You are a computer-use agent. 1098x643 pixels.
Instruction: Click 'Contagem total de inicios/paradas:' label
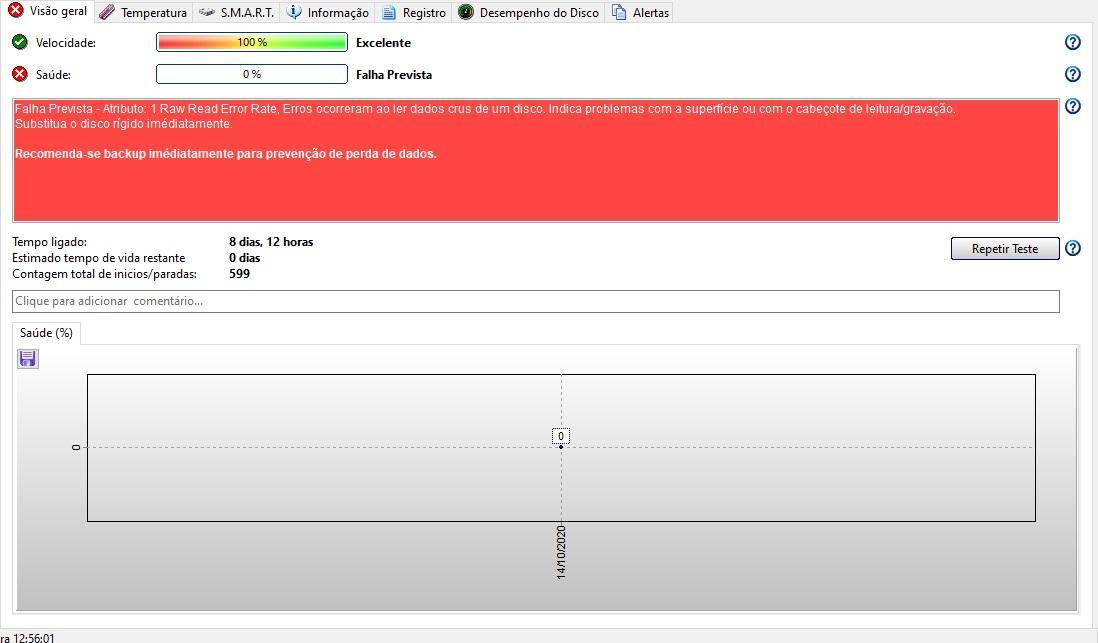pyautogui.click(x=104, y=274)
